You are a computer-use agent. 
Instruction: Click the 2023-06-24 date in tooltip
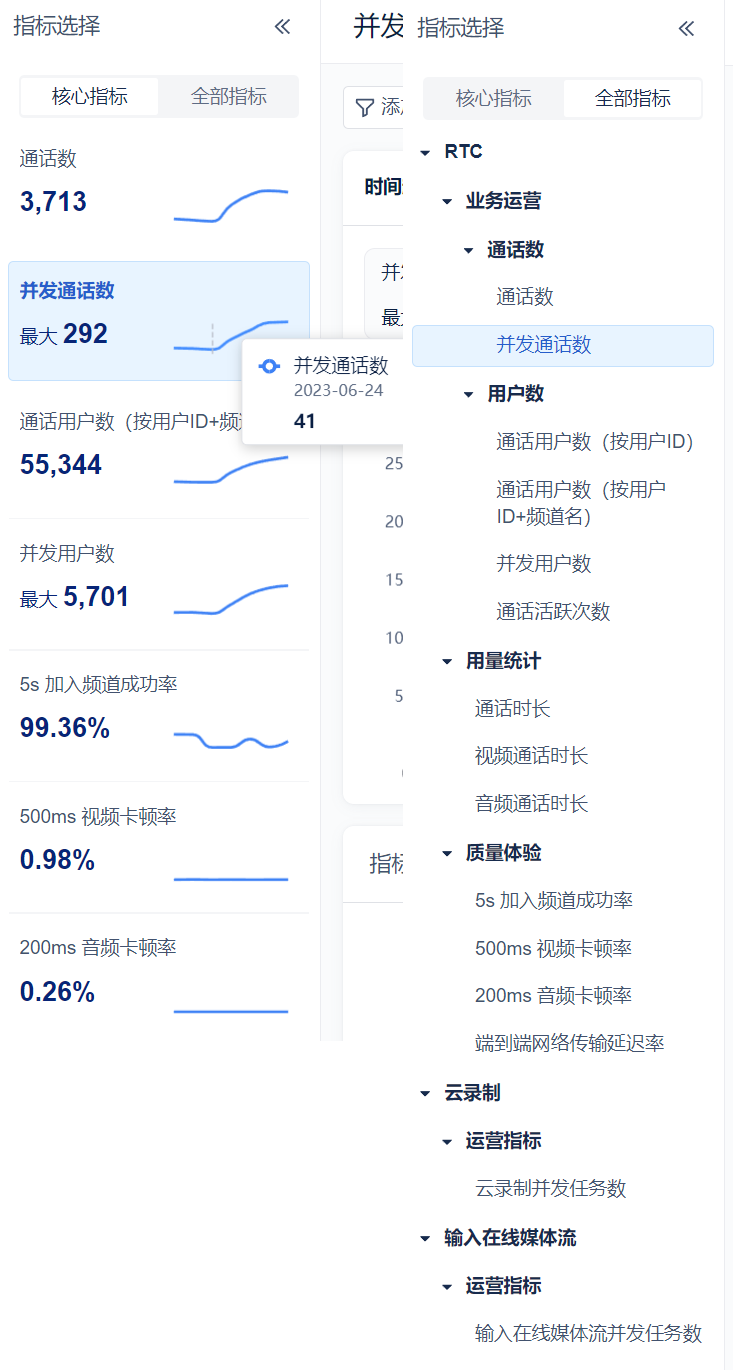click(338, 391)
